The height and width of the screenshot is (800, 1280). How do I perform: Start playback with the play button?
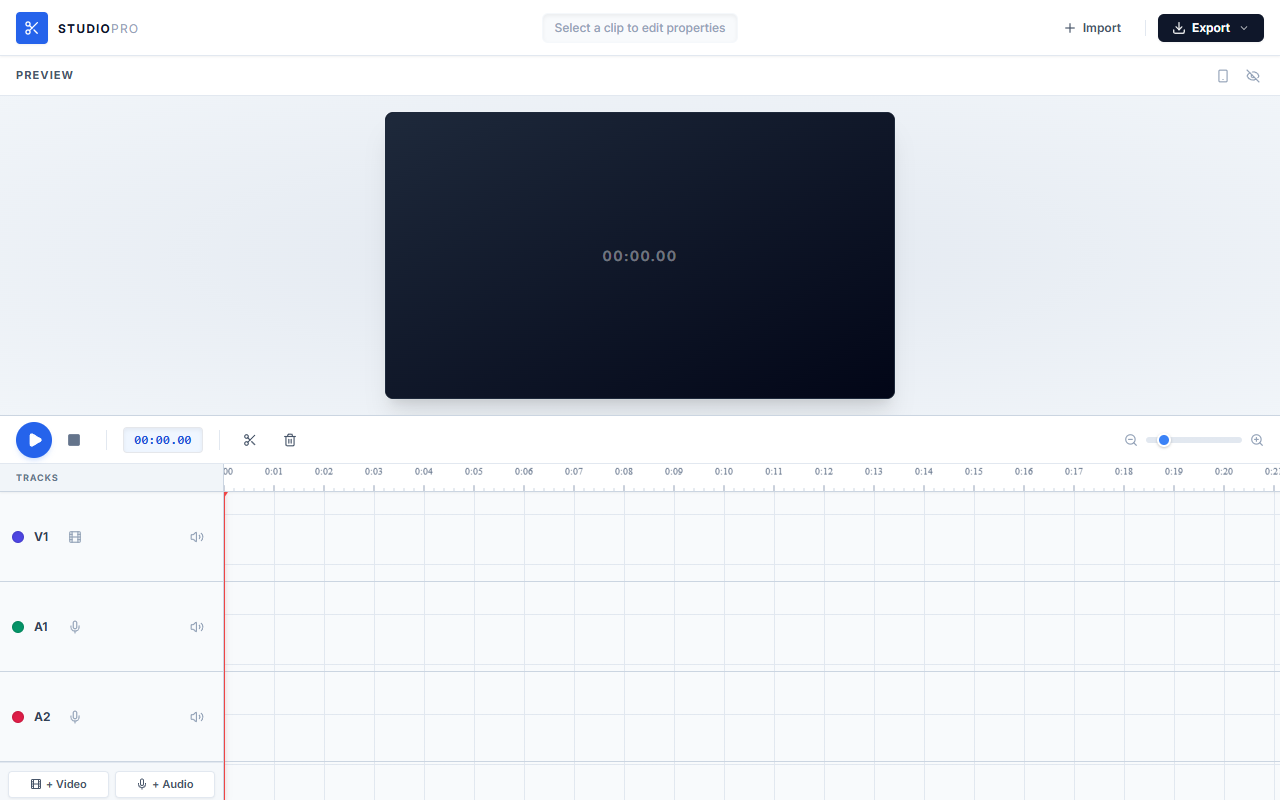click(x=34, y=440)
